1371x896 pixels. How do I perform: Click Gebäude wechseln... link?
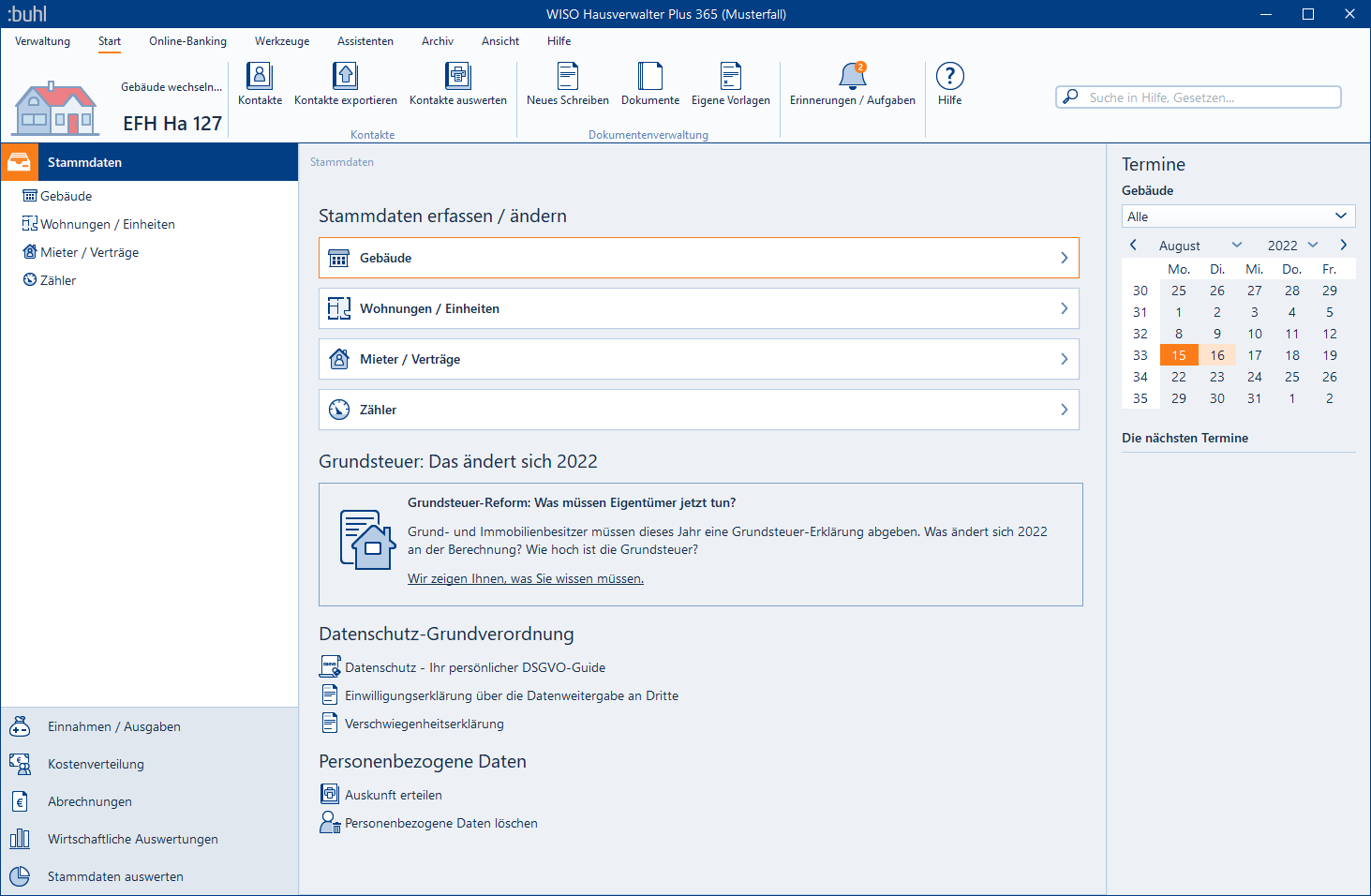(x=171, y=87)
